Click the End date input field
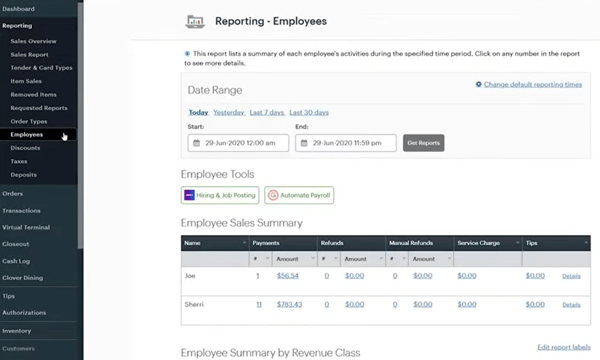600x360 pixels. coord(346,143)
